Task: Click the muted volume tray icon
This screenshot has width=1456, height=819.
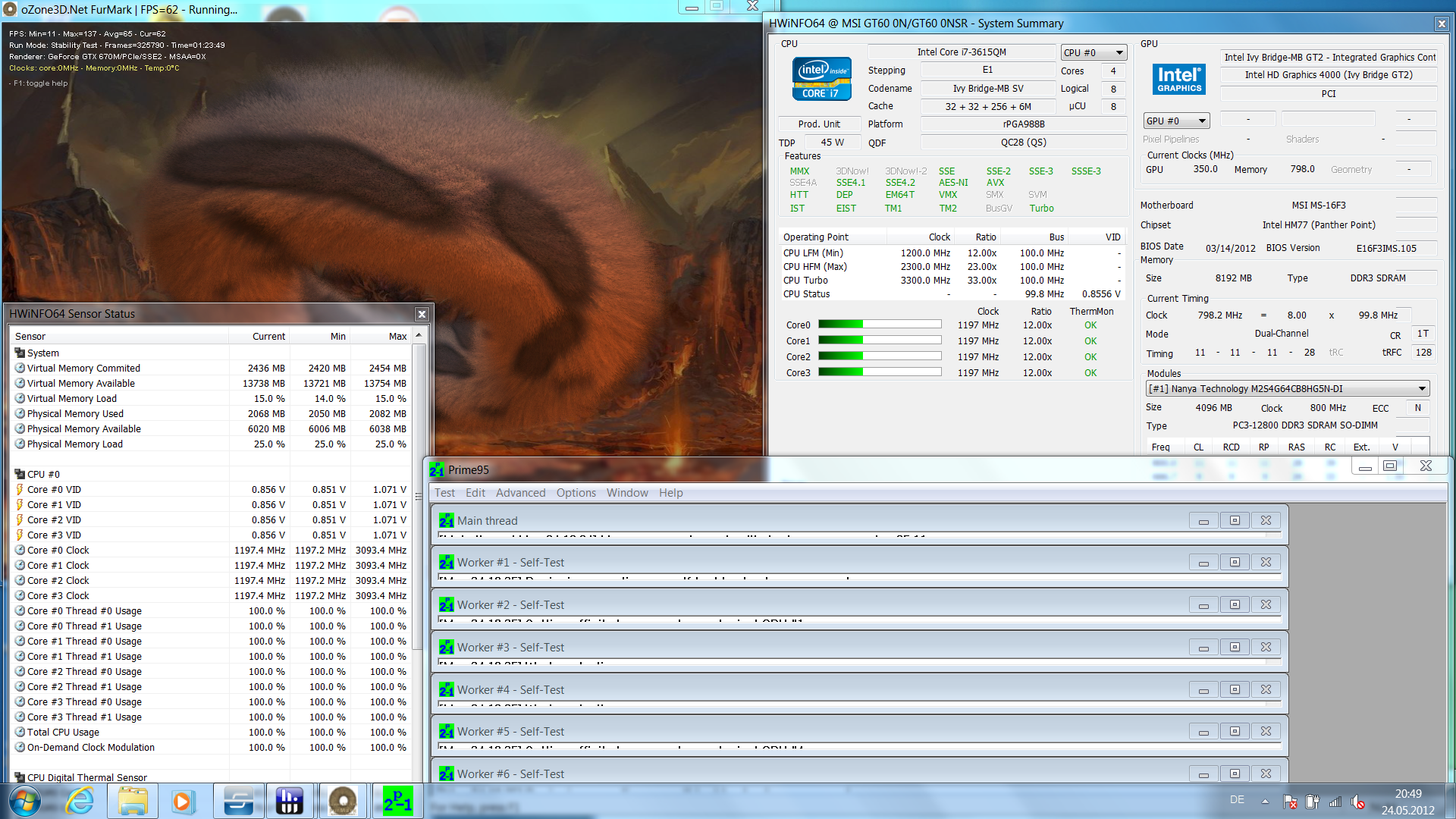Action: 1357,802
